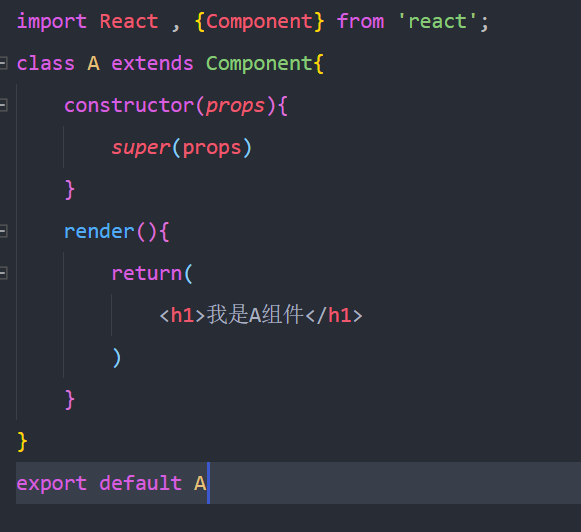Collapse the constructor fold marker
581x532 pixels.
(3, 105)
